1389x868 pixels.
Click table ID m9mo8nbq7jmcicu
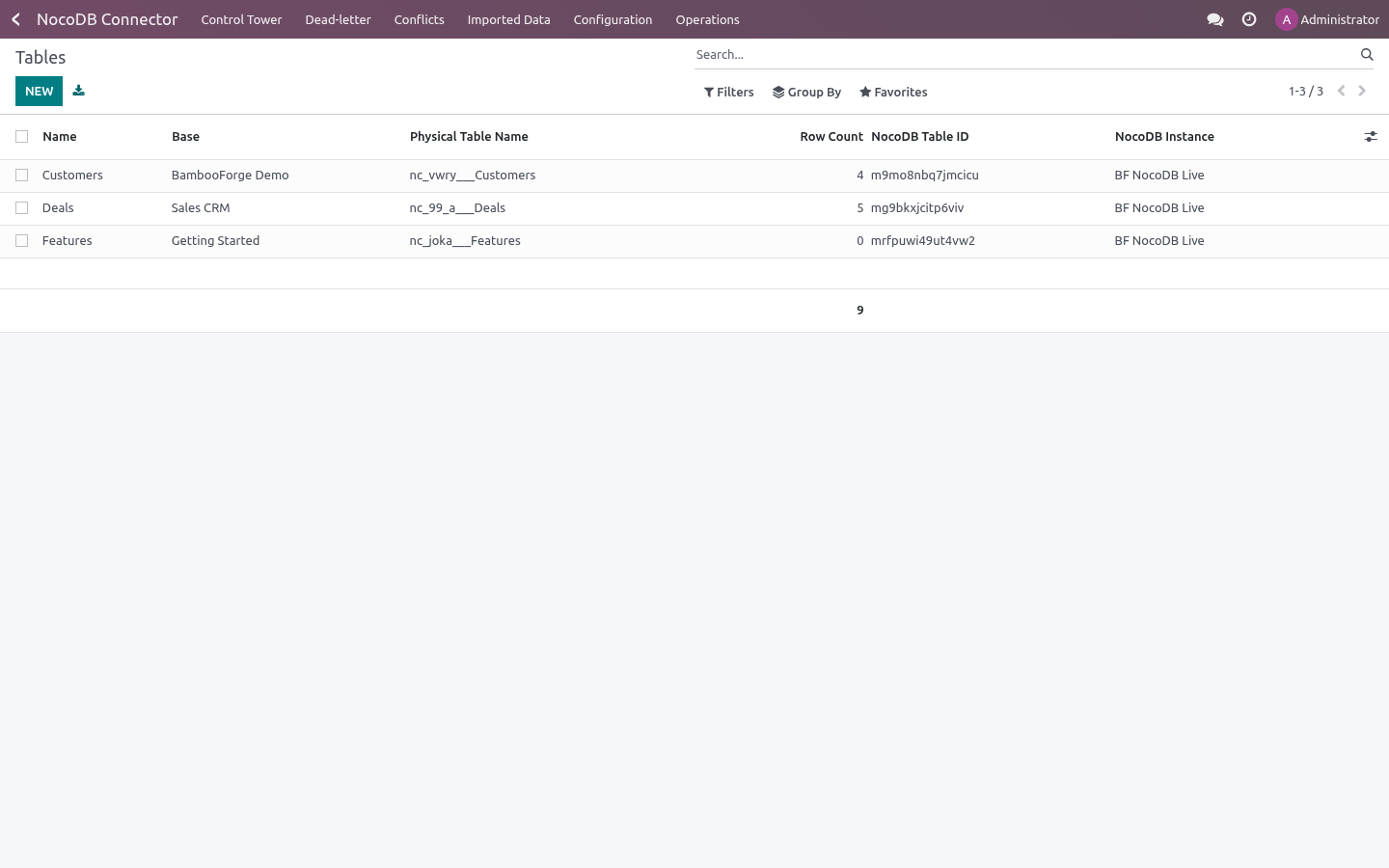924,176
